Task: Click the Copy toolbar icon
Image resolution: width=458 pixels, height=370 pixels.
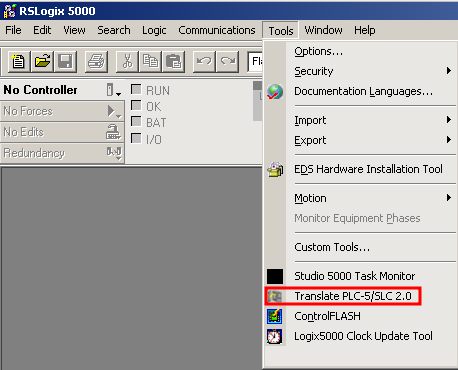Action: 150,62
